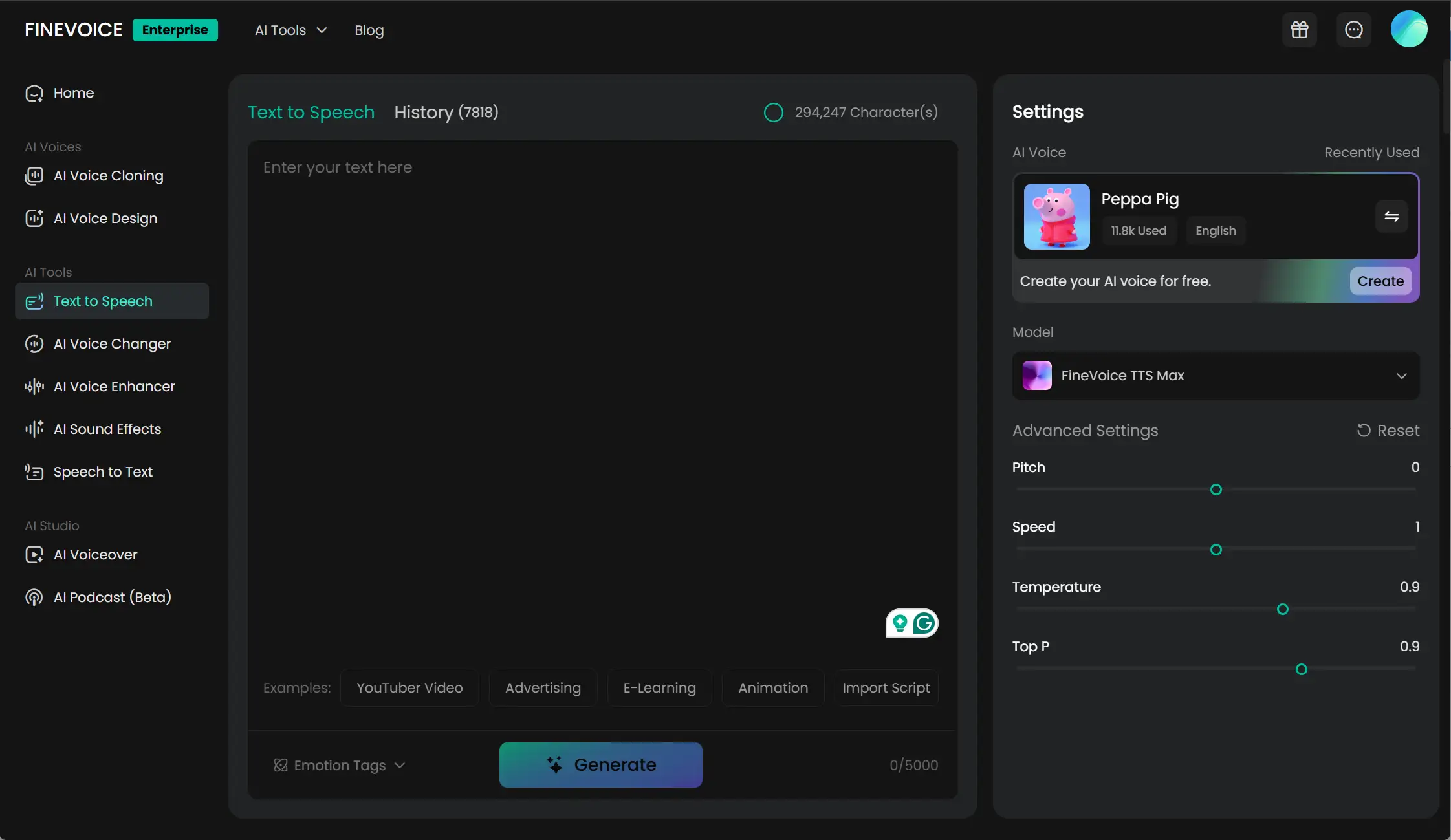Open AI Voice Enhancer tool
Screen dimensions: 1451x840
coord(114,387)
